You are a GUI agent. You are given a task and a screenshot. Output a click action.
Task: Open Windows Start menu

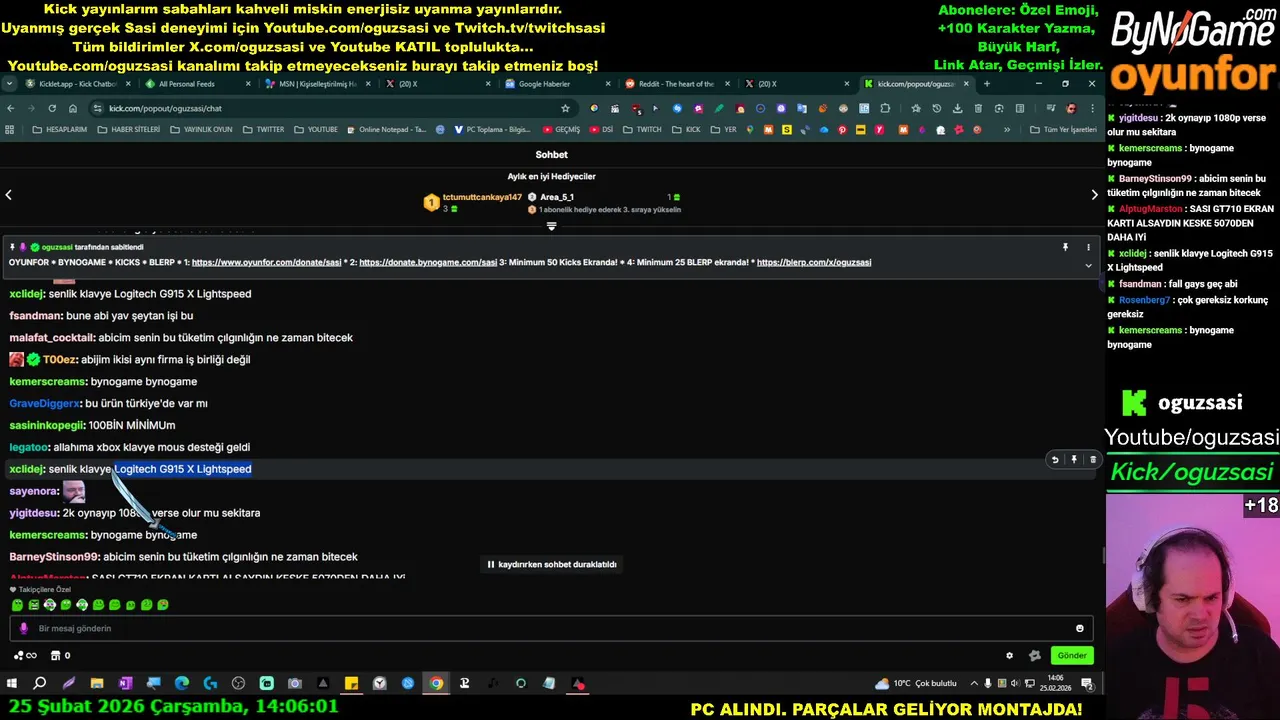12,684
